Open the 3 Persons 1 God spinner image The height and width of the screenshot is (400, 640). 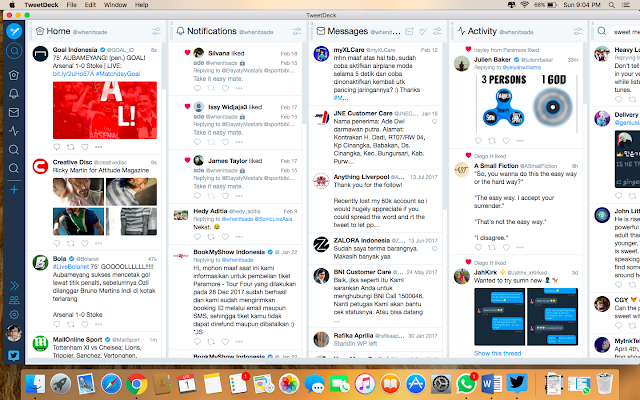click(x=527, y=103)
